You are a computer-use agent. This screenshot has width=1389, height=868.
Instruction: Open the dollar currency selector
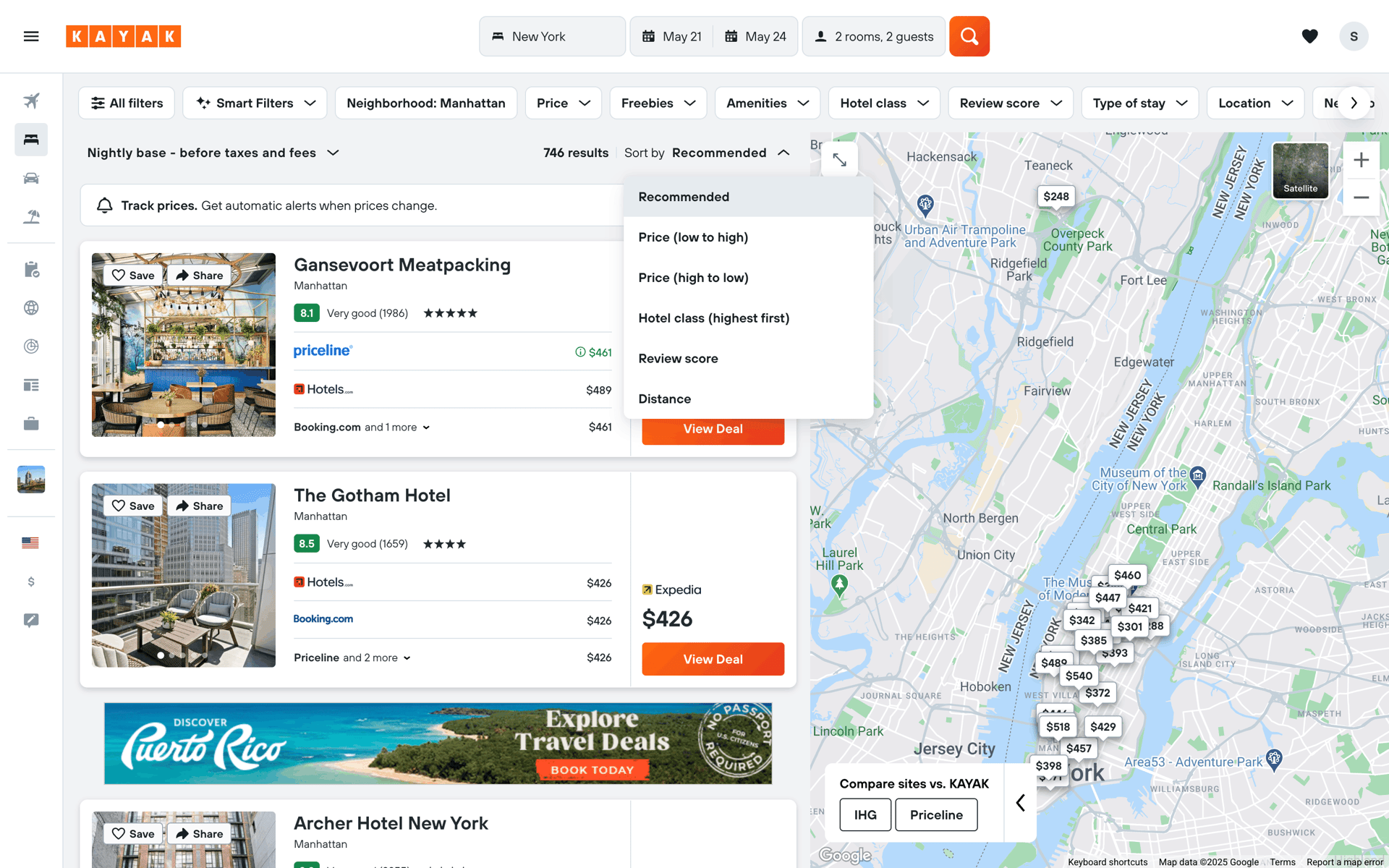click(x=31, y=582)
